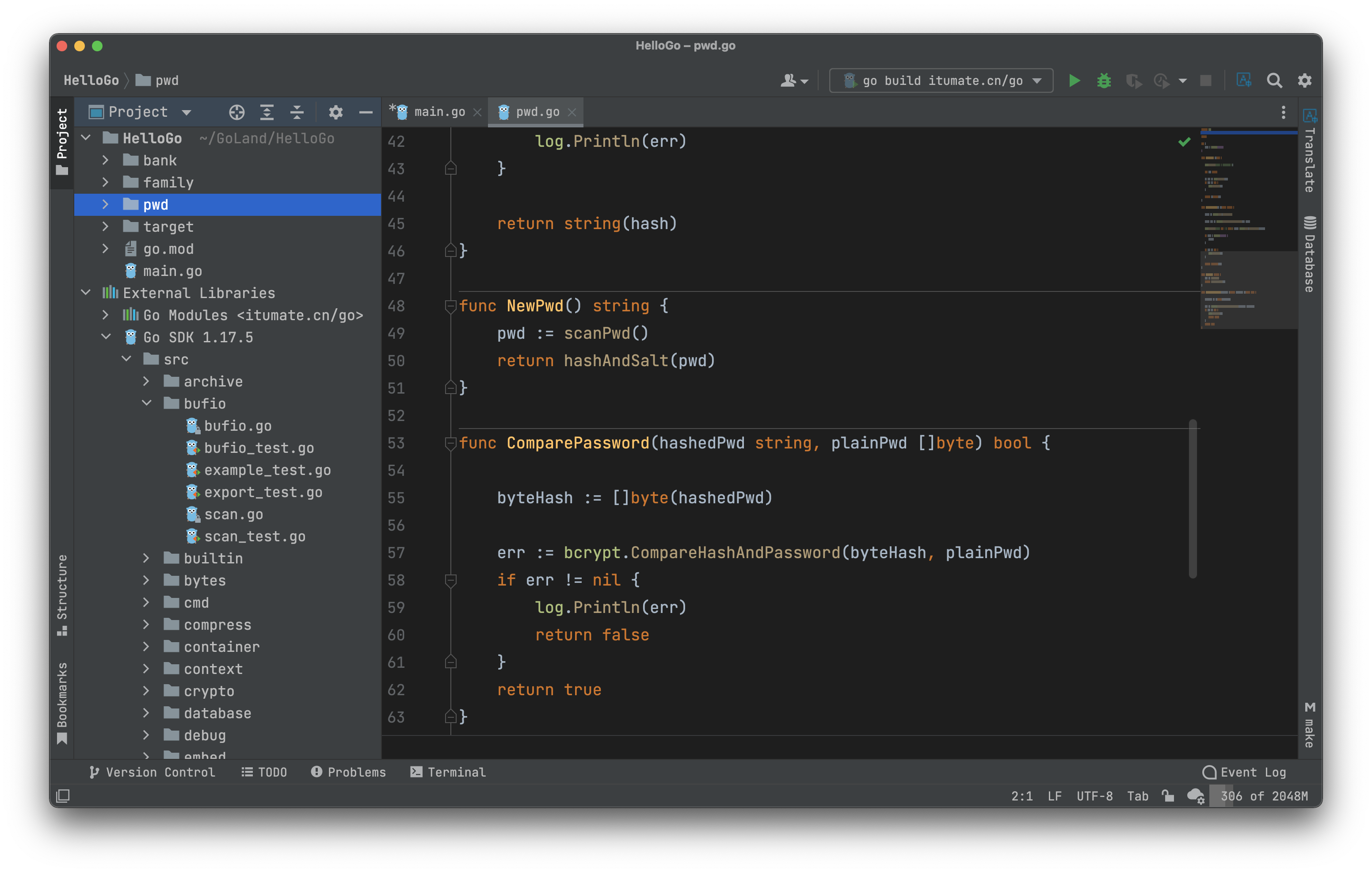Open the TODO tool window

click(264, 772)
